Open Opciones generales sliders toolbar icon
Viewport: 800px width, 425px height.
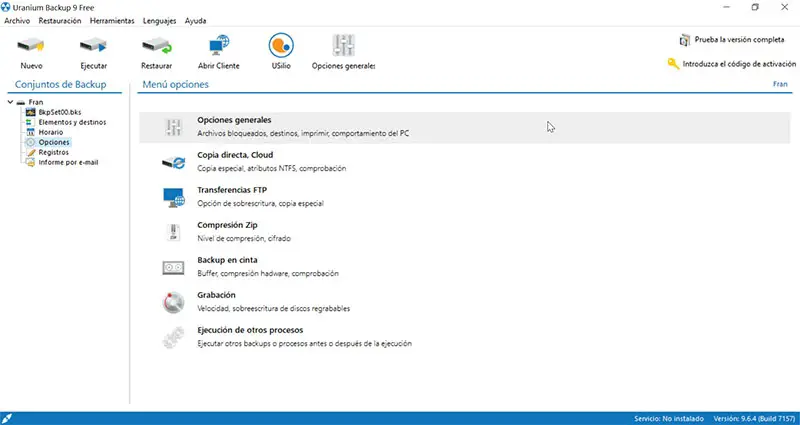click(343, 45)
